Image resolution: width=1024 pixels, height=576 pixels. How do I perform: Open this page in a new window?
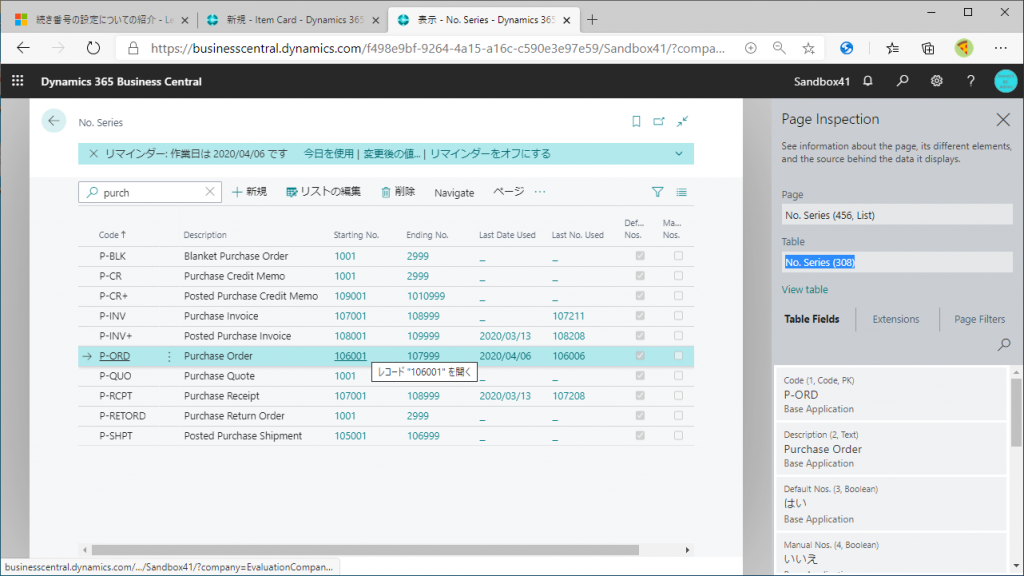(659, 121)
